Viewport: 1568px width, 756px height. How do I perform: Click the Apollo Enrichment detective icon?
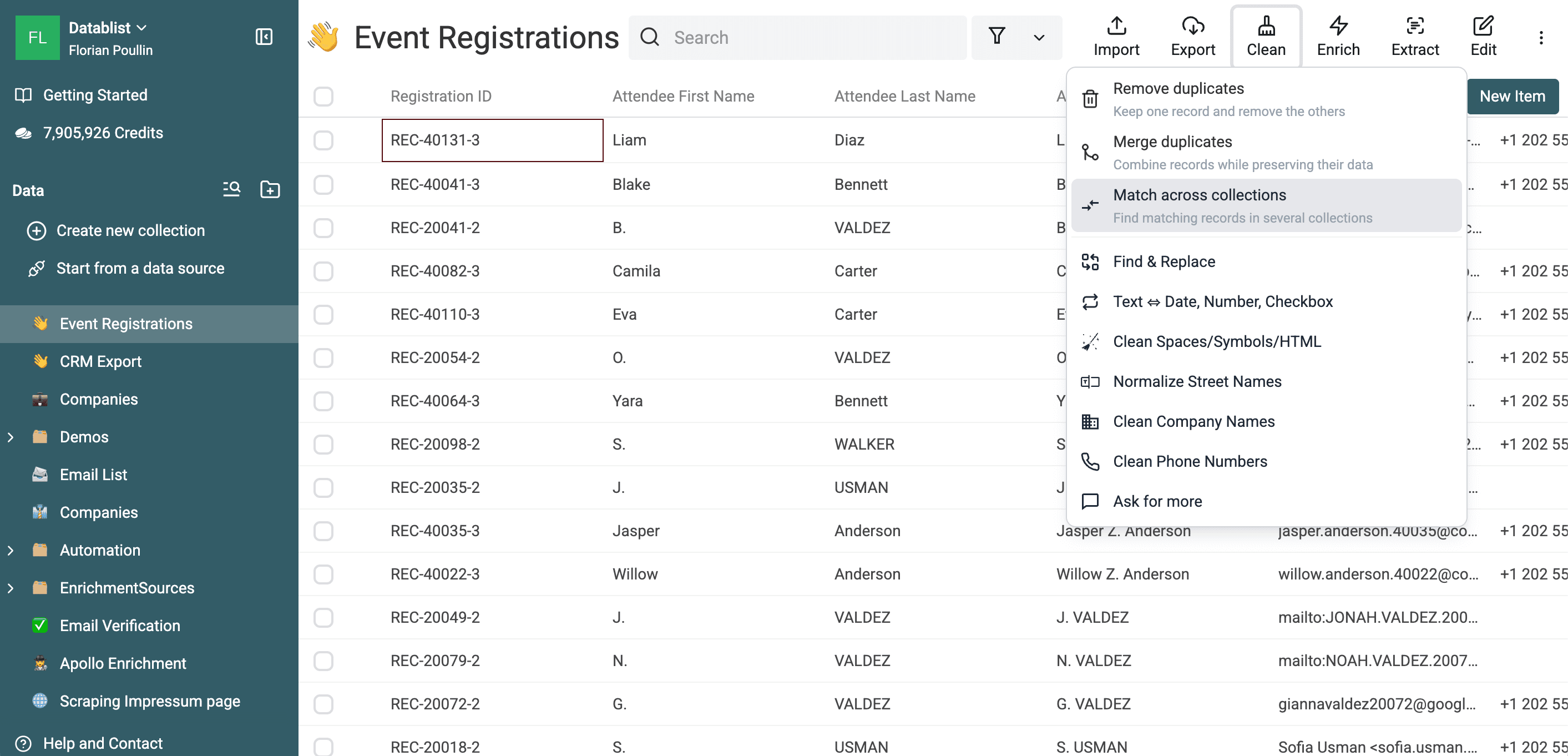[40, 663]
